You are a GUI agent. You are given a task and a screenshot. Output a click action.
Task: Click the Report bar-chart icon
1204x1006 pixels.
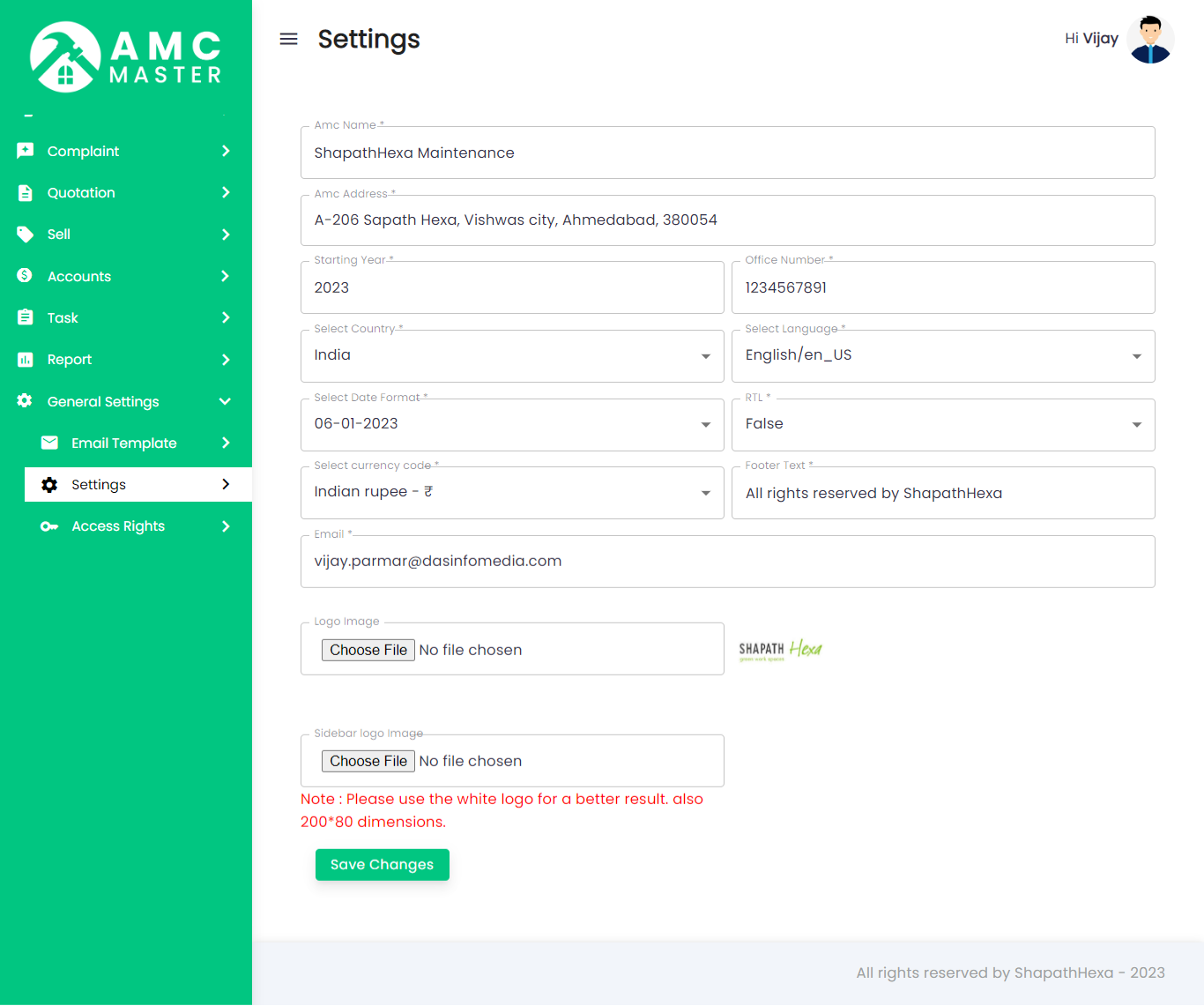[25, 359]
